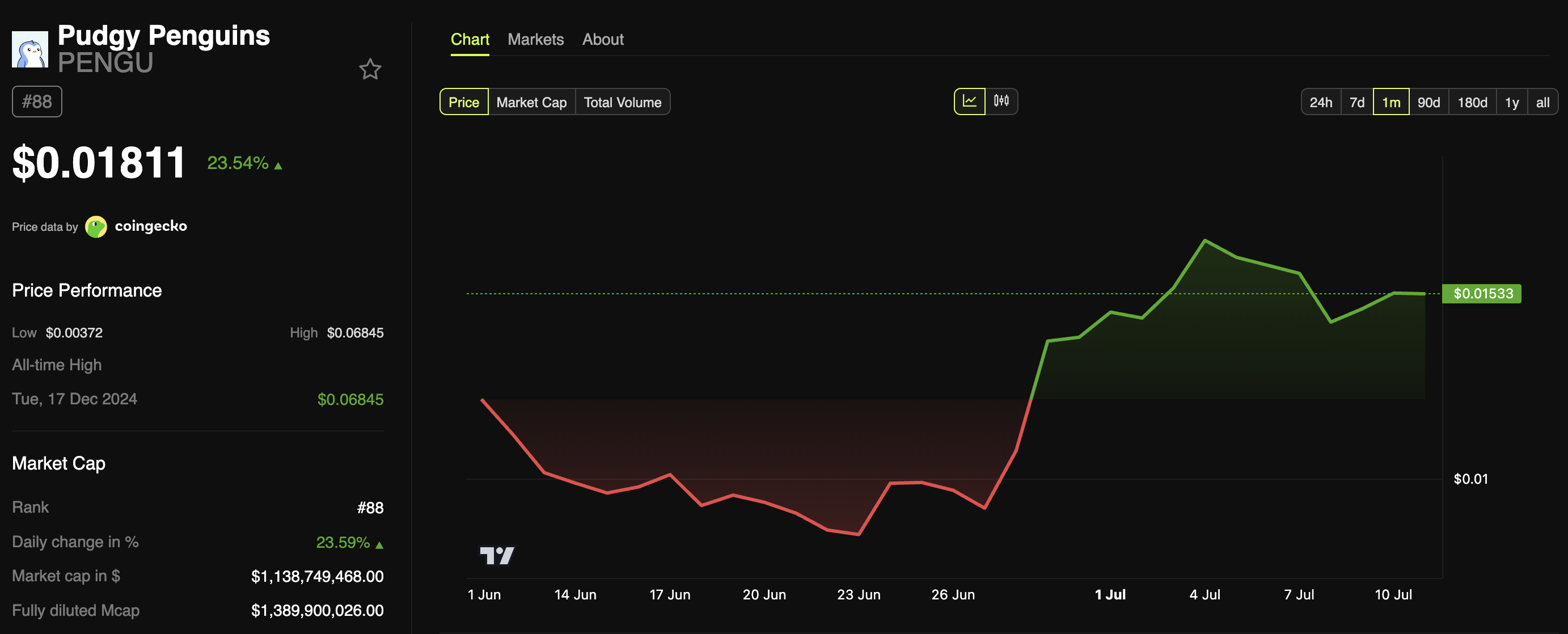Select the Market Cap chart toggle

[x=531, y=102]
